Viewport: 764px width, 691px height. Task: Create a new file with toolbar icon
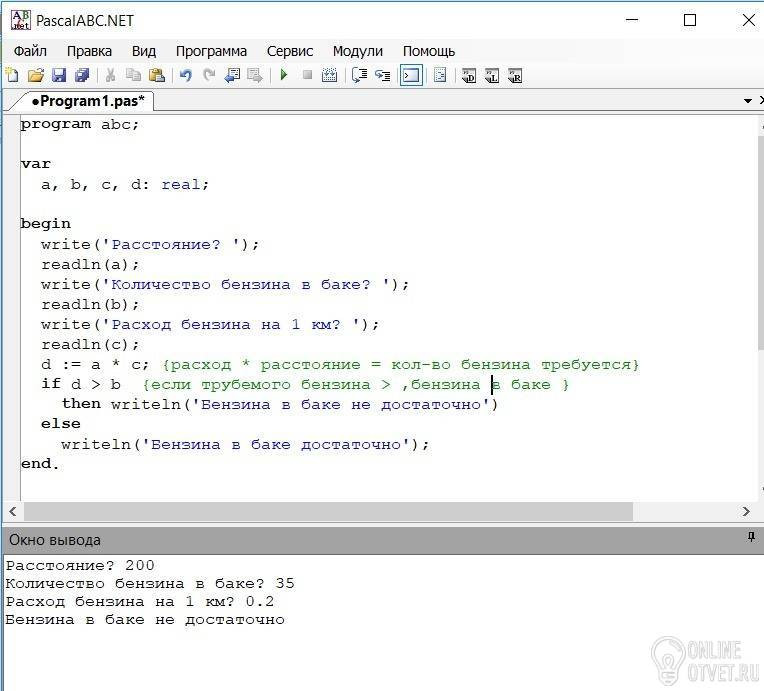[x=12, y=76]
